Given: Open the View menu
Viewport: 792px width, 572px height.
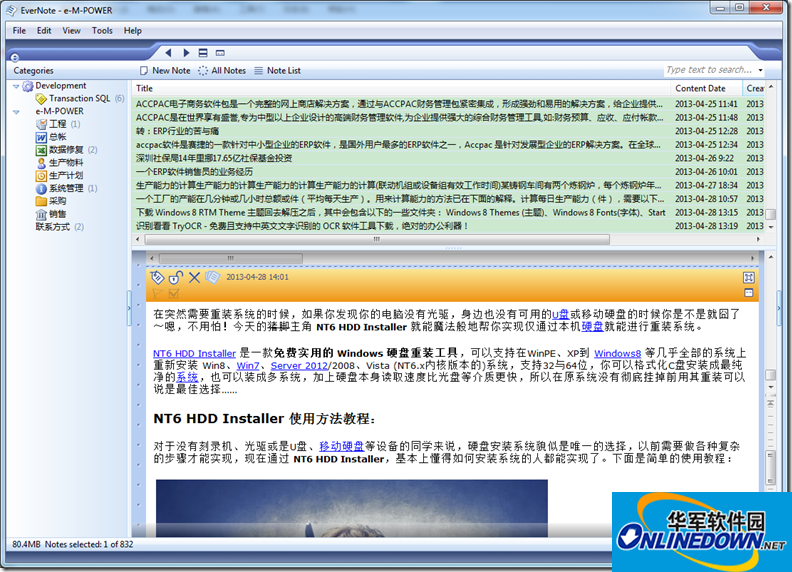Looking at the screenshot, I should 71,30.
